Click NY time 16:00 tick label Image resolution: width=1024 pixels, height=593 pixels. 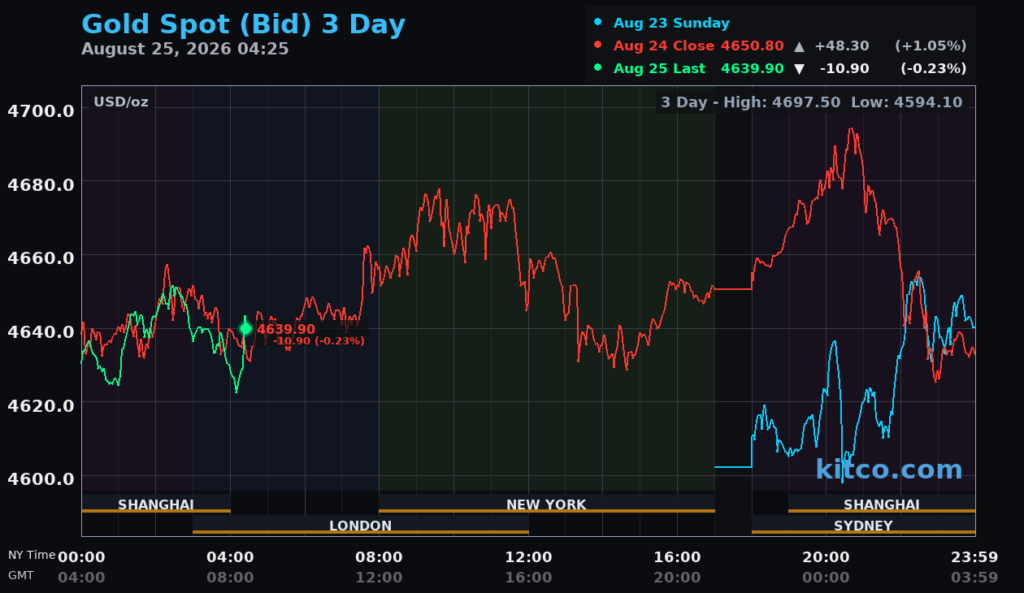click(677, 557)
